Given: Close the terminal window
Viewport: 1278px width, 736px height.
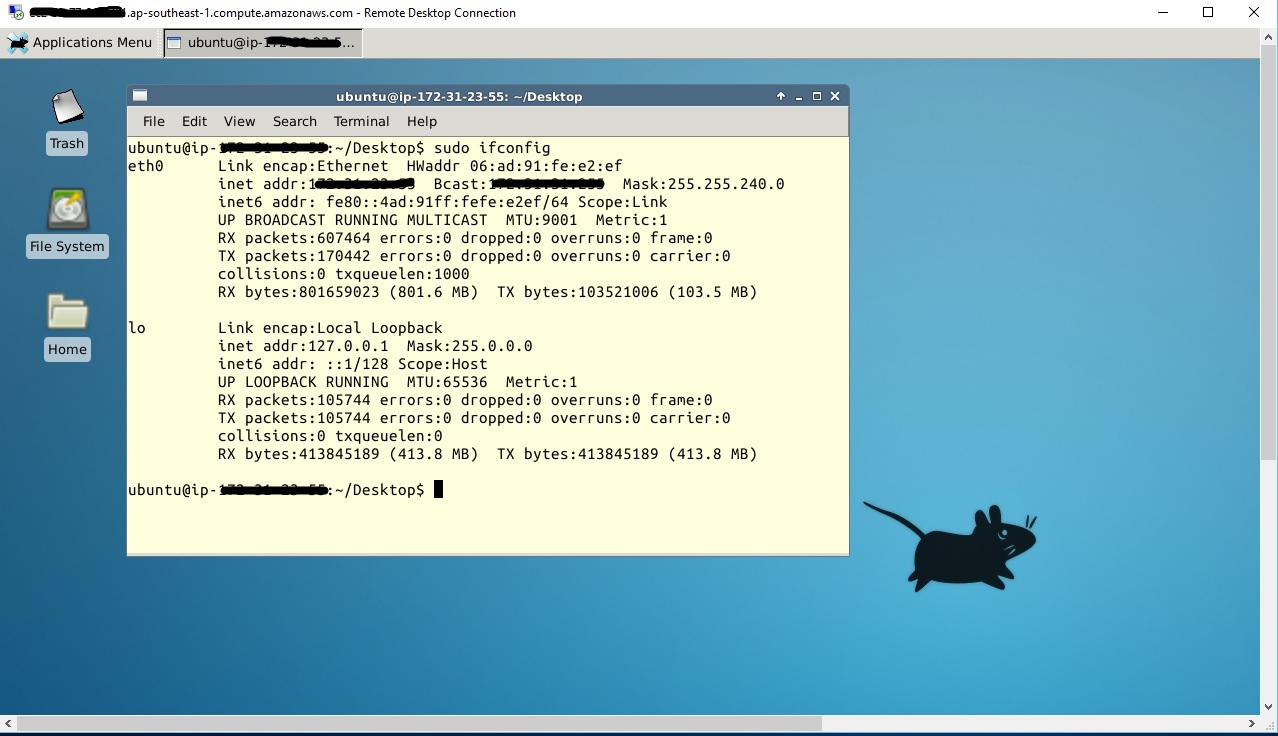Looking at the screenshot, I should [835, 96].
